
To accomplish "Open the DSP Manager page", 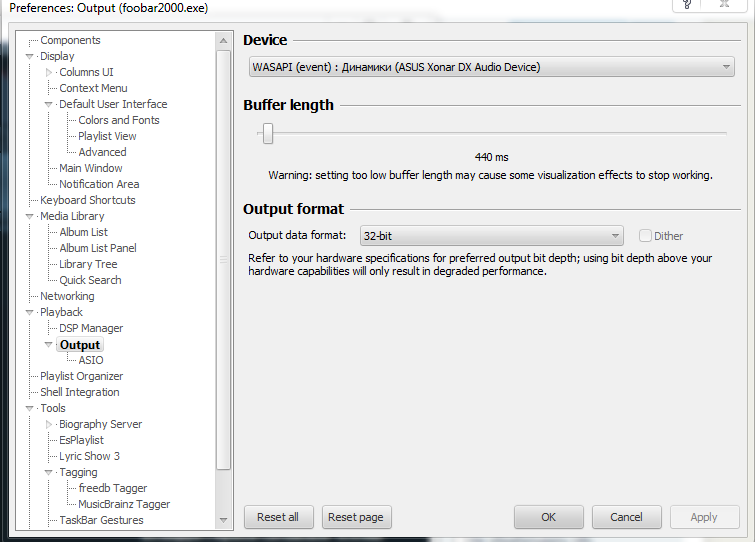I will coord(91,328).
